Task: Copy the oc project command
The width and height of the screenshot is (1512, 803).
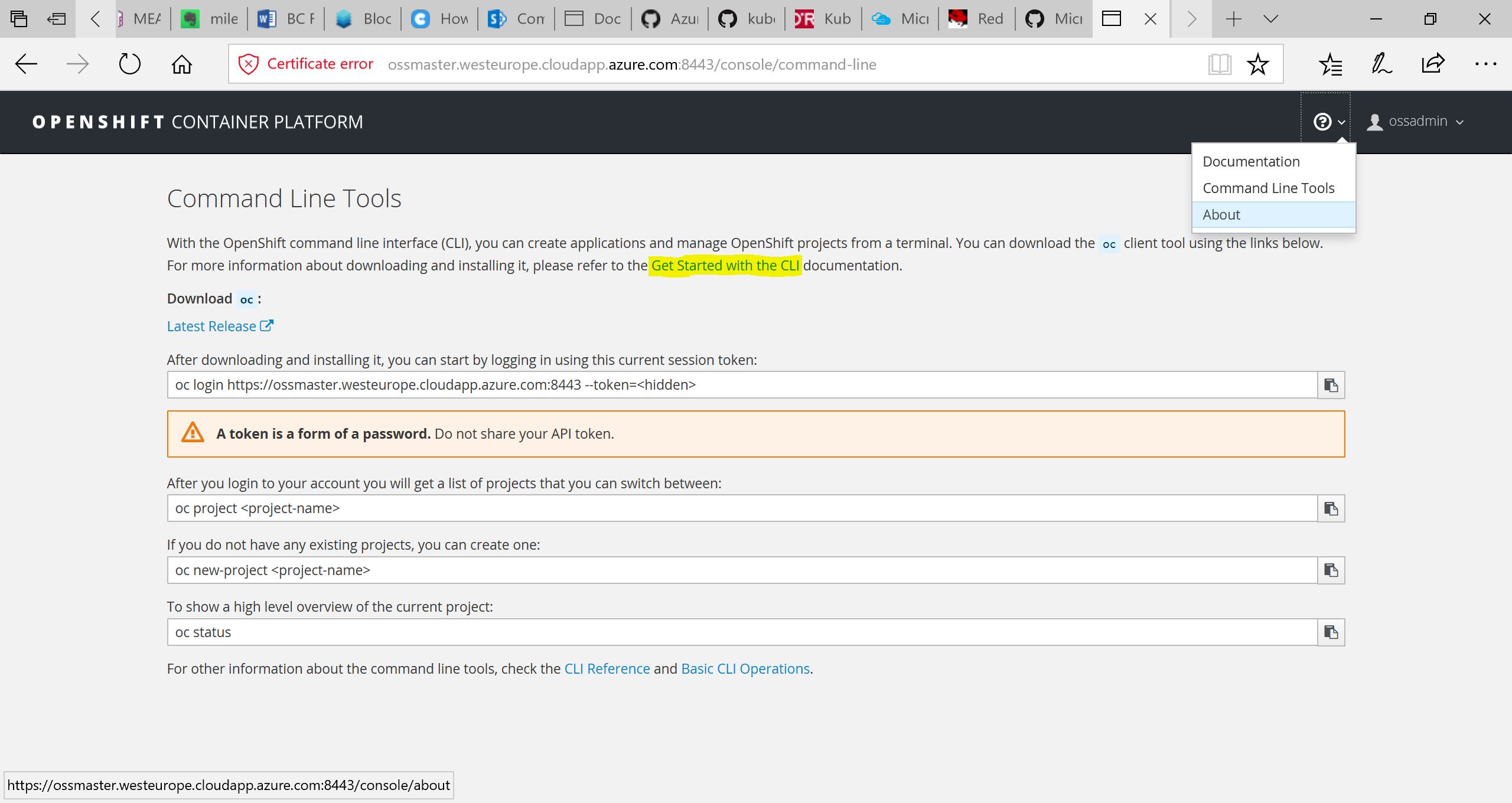Action: [x=1331, y=508]
